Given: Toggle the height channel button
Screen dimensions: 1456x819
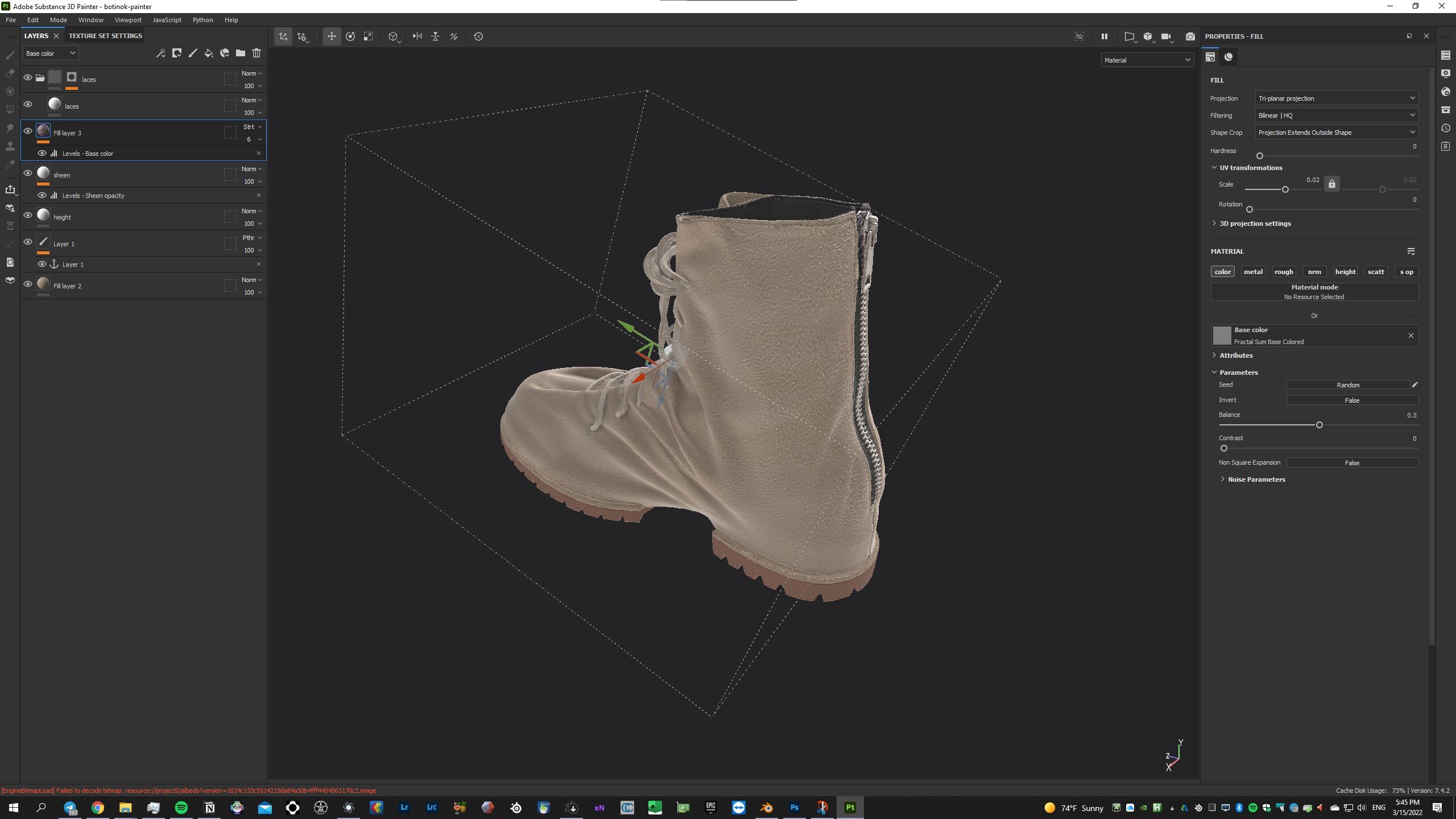Looking at the screenshot, I should 1345,271.
